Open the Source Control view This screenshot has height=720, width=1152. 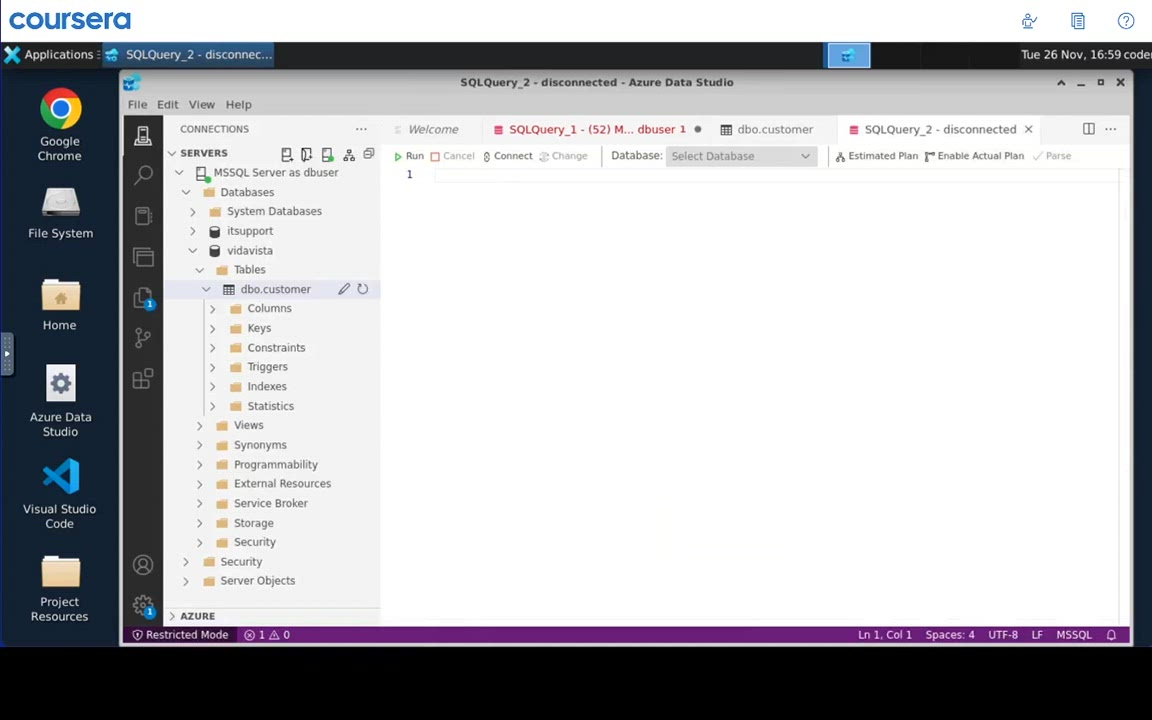point(143,338)
